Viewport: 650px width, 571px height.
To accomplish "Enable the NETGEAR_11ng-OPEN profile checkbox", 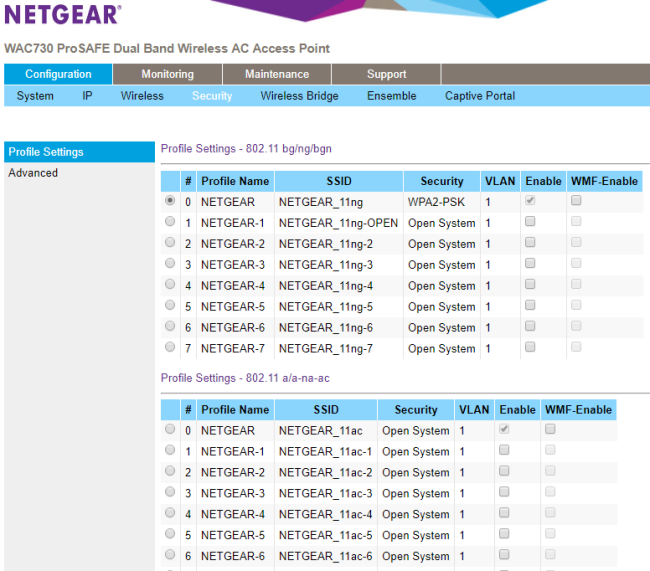I will 530,221.
